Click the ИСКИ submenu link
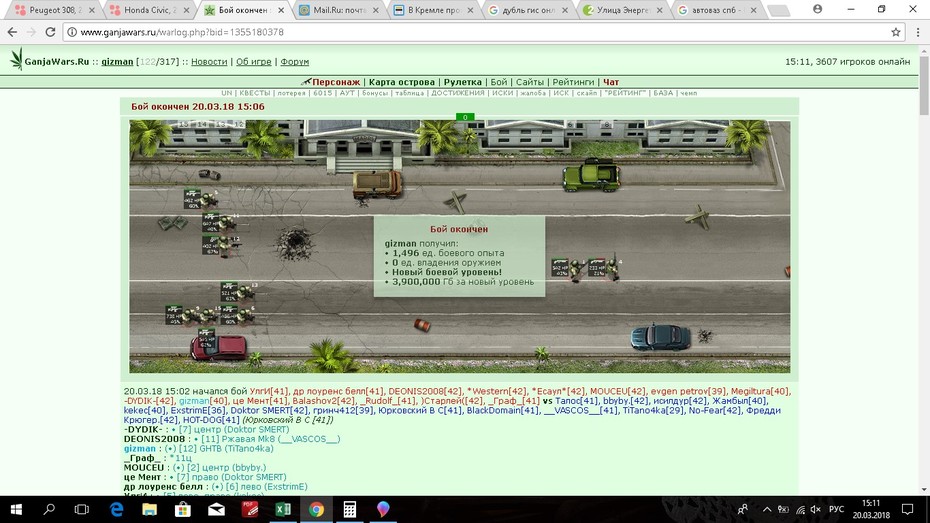This screenshot has height=523, width=930. (x=502, y=93)
